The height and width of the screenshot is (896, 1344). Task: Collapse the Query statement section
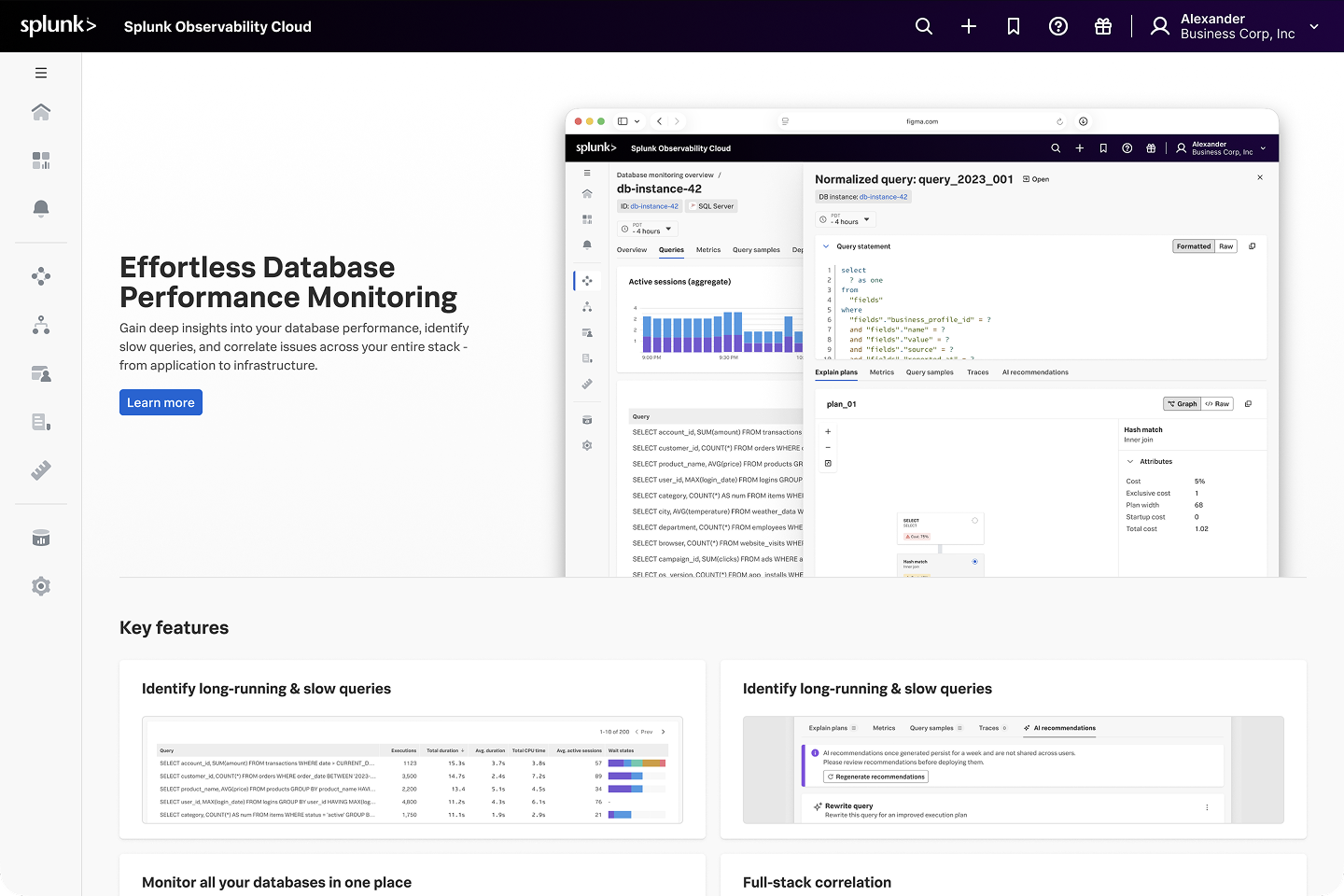(x=825, y=245)
